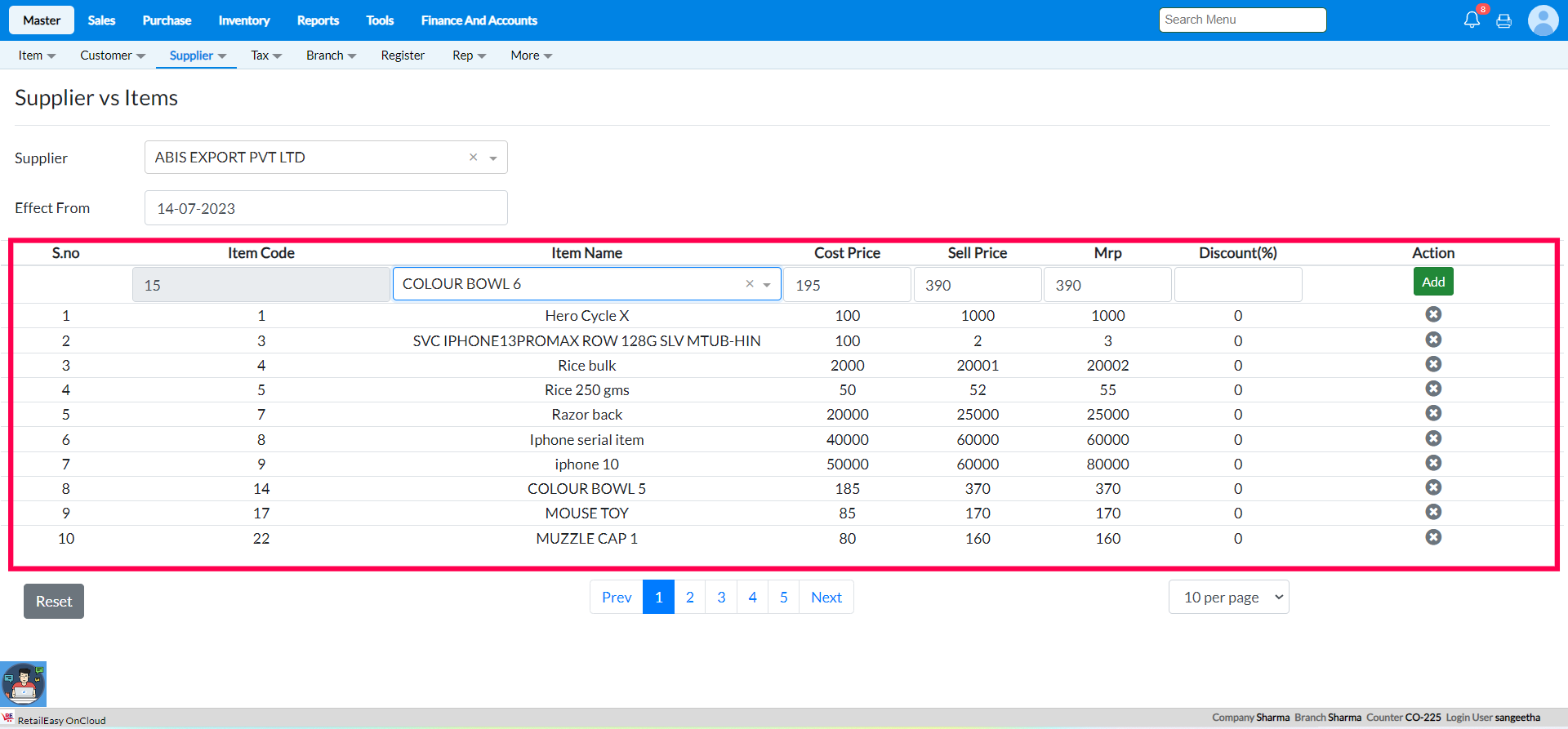Go to page 3 of results
The image size is (1568, 729).
click(x=721, y=598)
